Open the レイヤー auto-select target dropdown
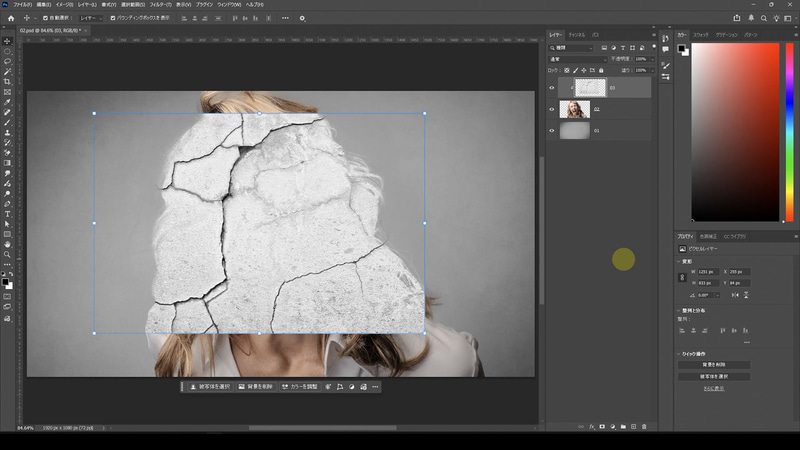Viewport: 800px width, 450px height. click(89, 18)
